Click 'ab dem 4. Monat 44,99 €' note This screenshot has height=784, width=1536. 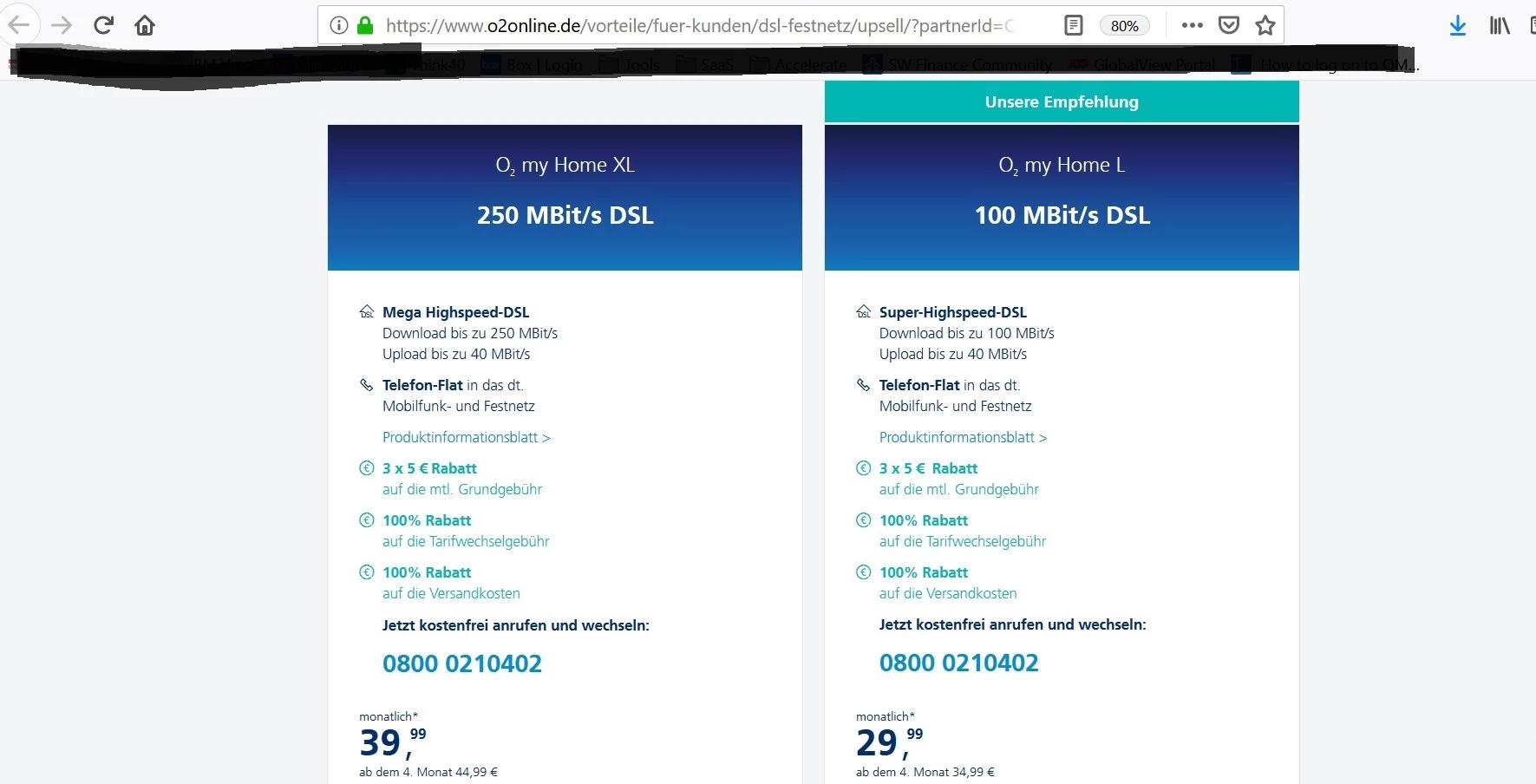click(x=428, y=772)
